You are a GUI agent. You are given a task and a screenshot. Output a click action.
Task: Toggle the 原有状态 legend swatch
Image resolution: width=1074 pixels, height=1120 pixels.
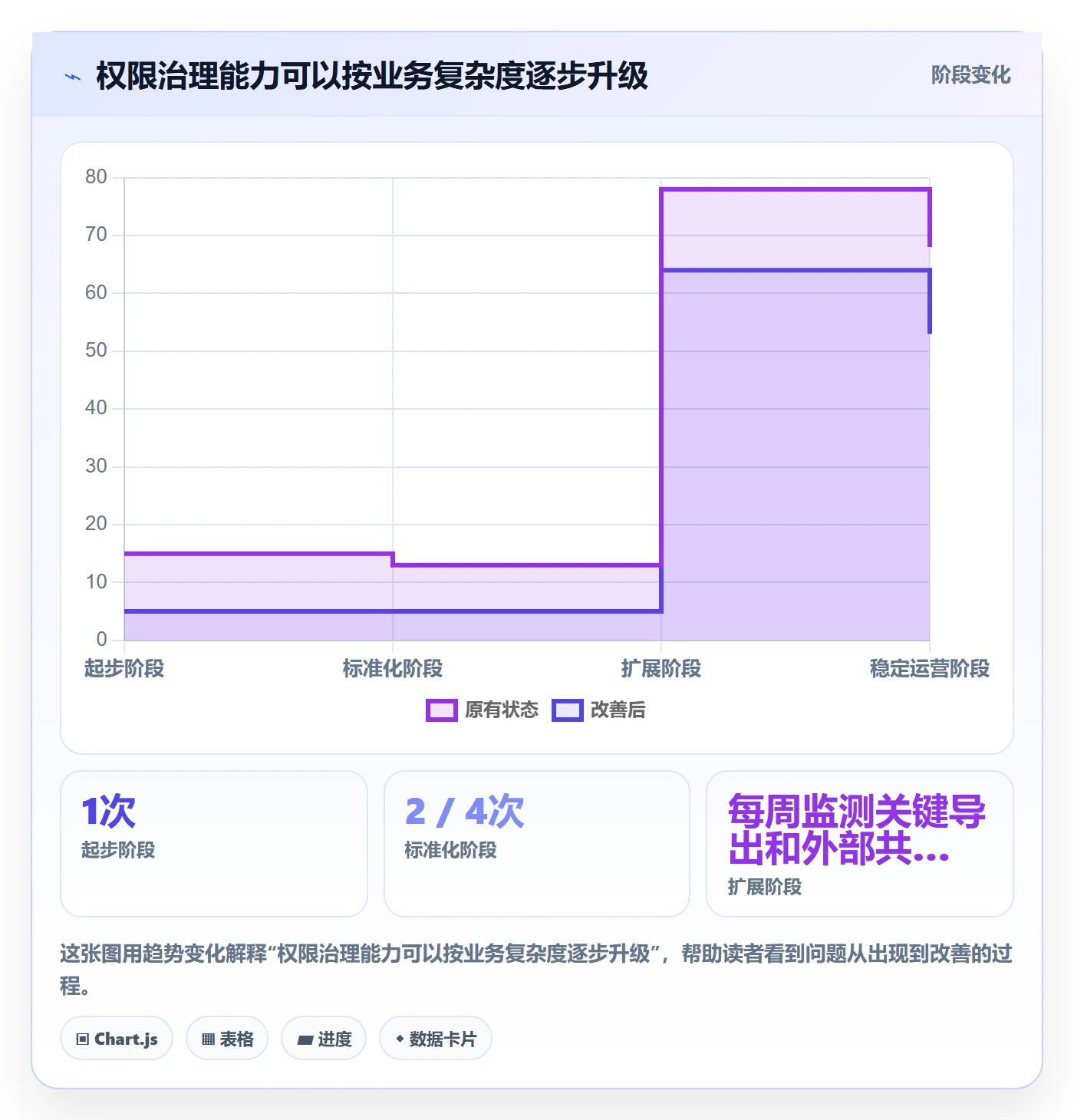tap(441, 710)
